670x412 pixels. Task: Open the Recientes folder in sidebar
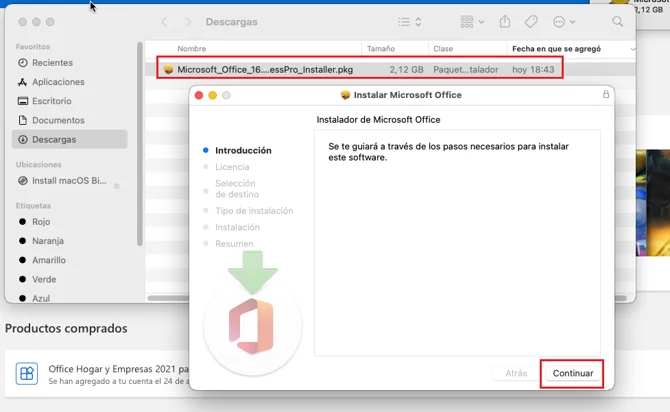tap(51, 63)
